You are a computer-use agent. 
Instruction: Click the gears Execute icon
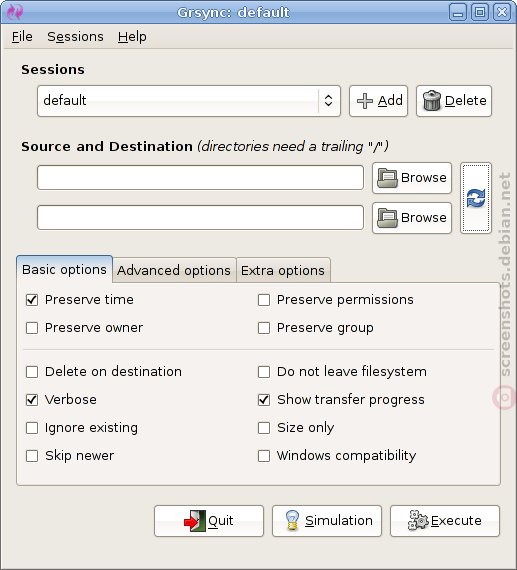[x=418, y=520]
